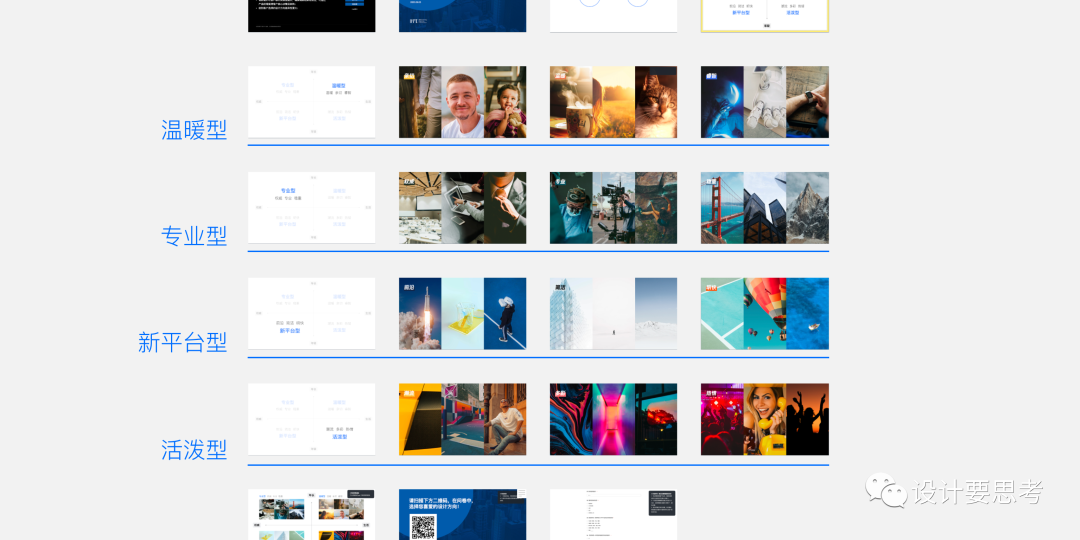
Task: Open the smiling man portrait photo
Action: pos(462,102)
